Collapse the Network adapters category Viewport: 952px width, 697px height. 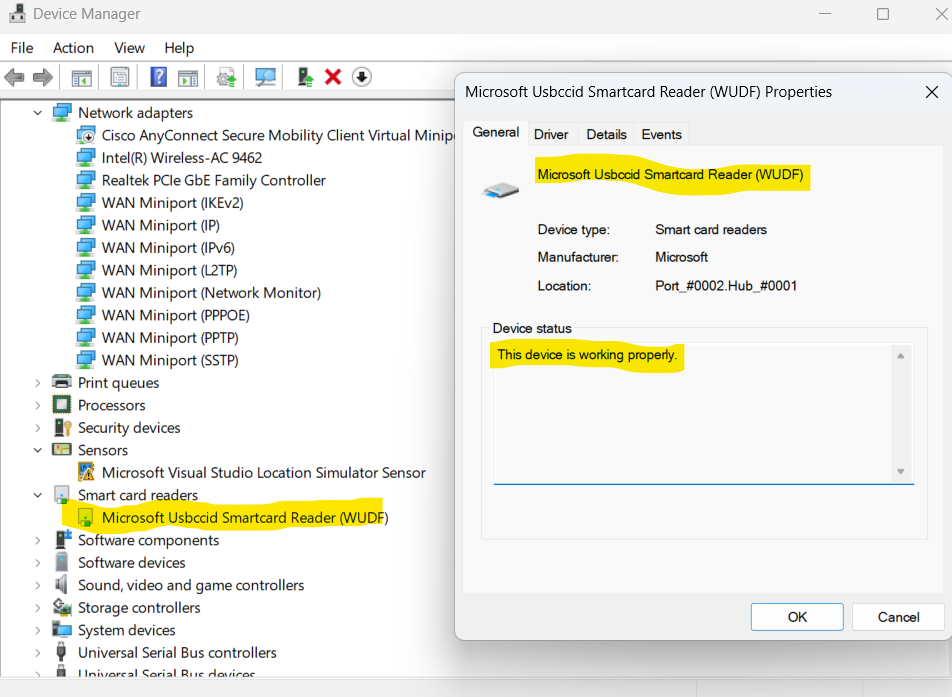coord(37,112)
